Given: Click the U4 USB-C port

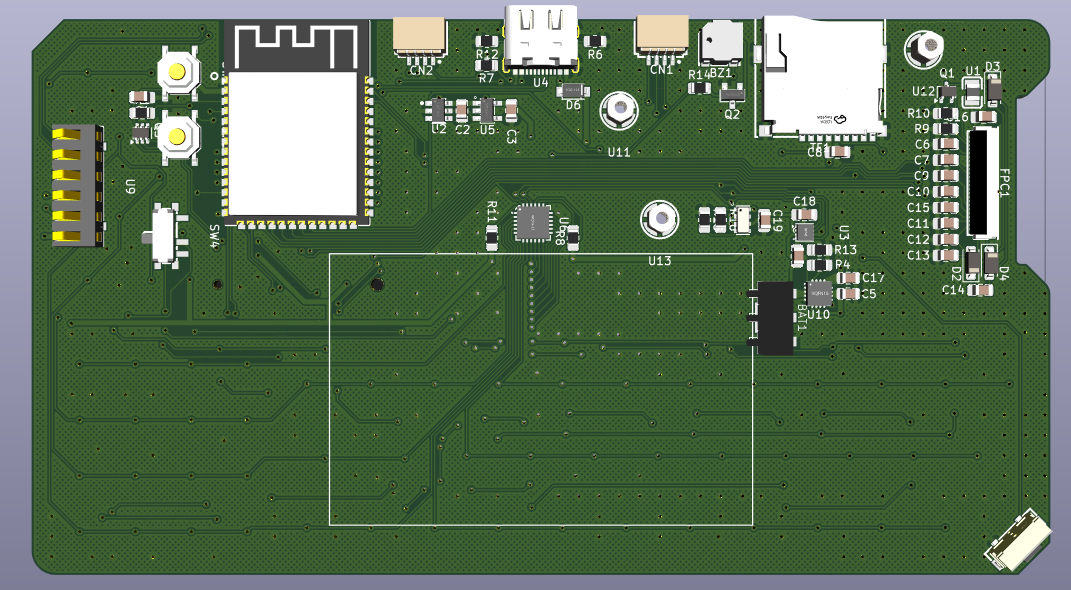Looking at the screenshot, I should [x=542, y=40].
